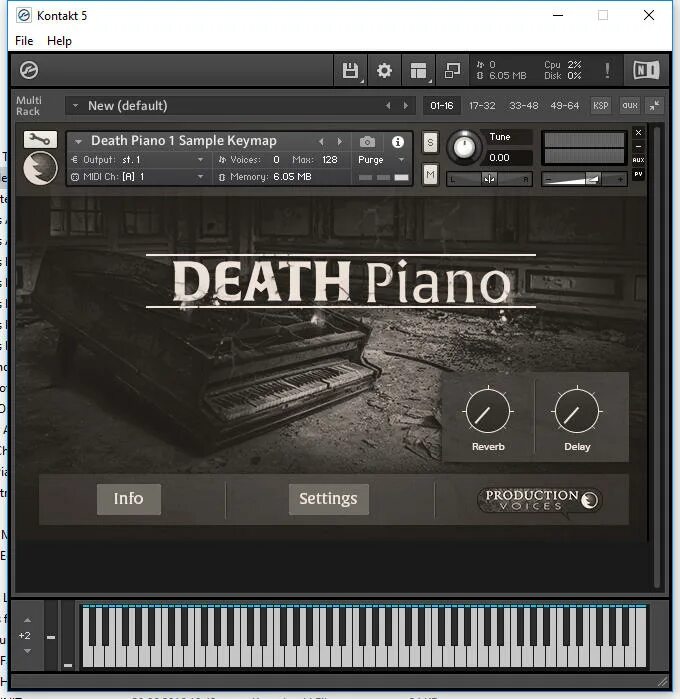Viewport: 680px width, 699px height.
Task: Click the Native Instruments NI logo
Action: pos(646,70)
